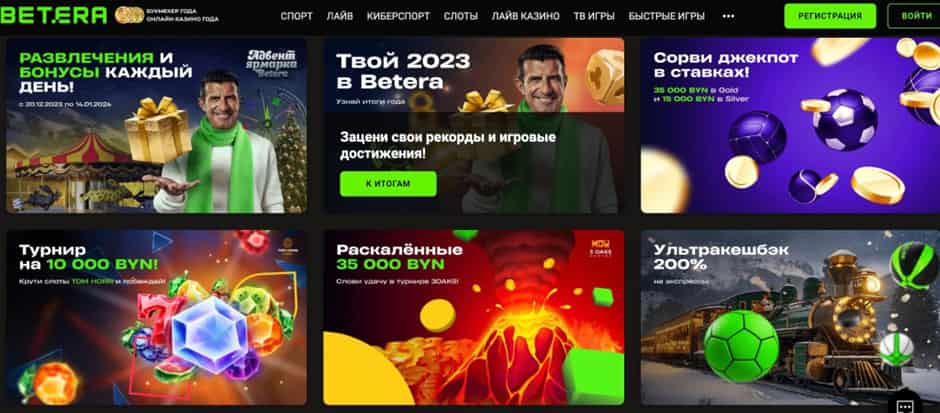Click the Войти login button
Image resolution: width=940 pixels, height=413 pixels.
(915, 16)
